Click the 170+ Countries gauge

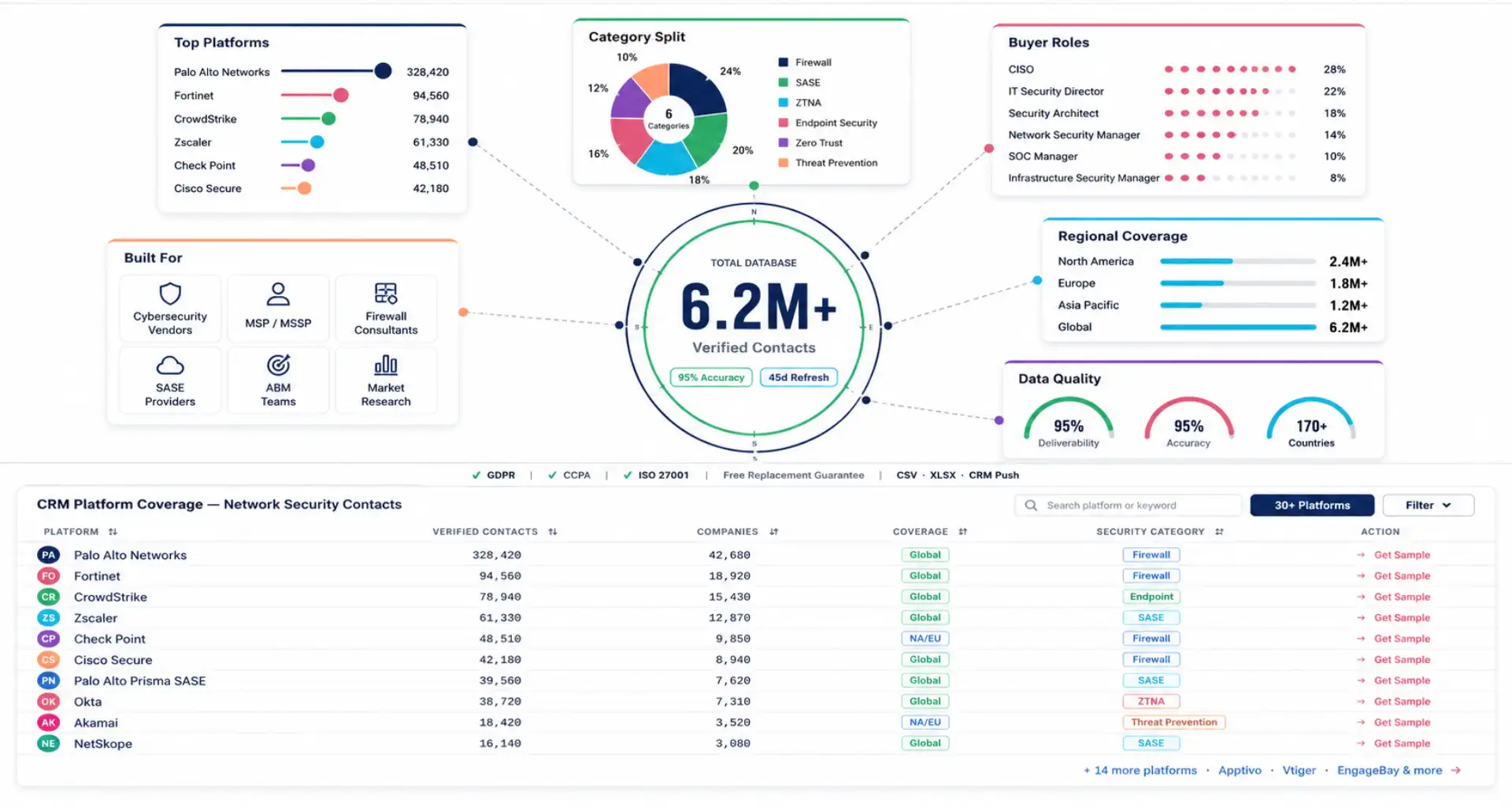click(x=1311, y=424)
